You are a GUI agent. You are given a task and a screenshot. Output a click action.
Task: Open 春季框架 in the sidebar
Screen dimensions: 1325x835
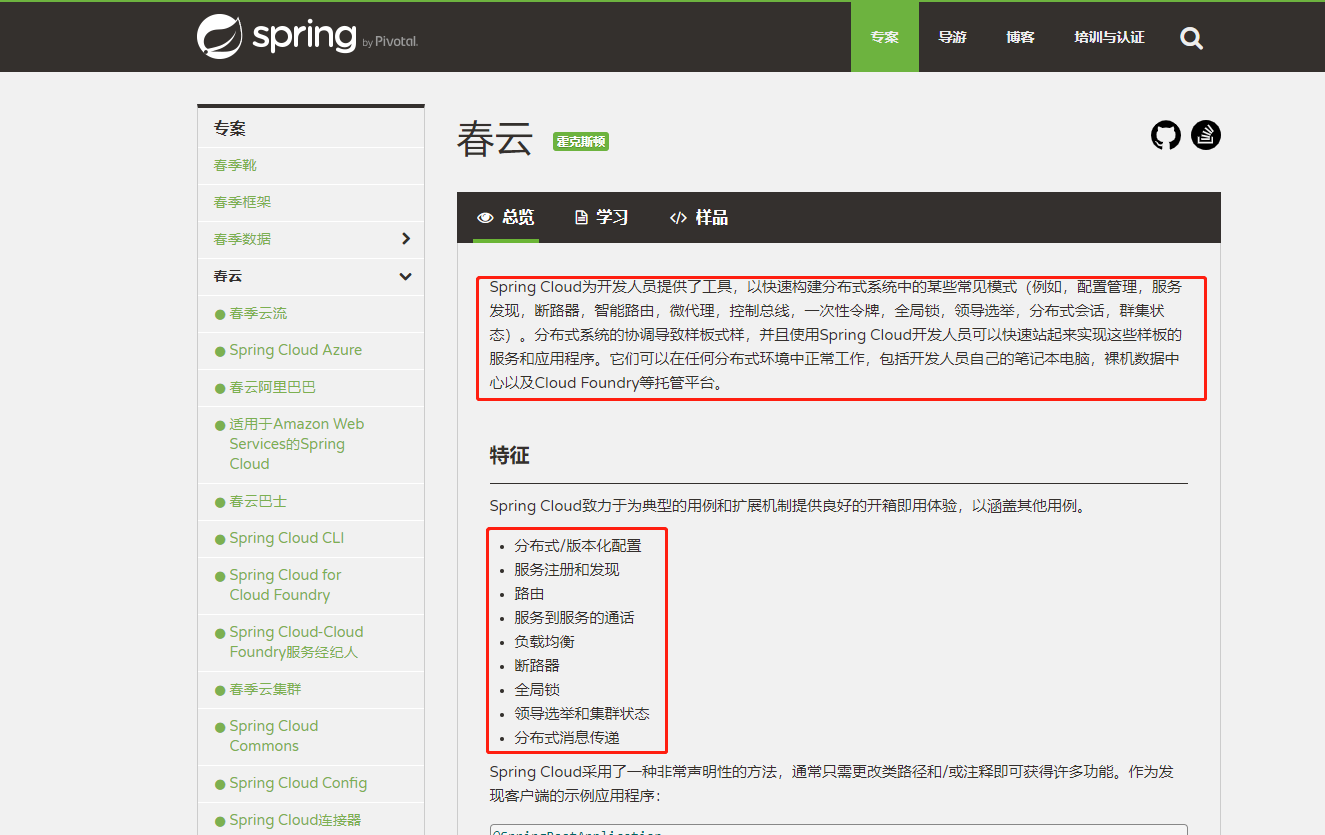(242, 202)
